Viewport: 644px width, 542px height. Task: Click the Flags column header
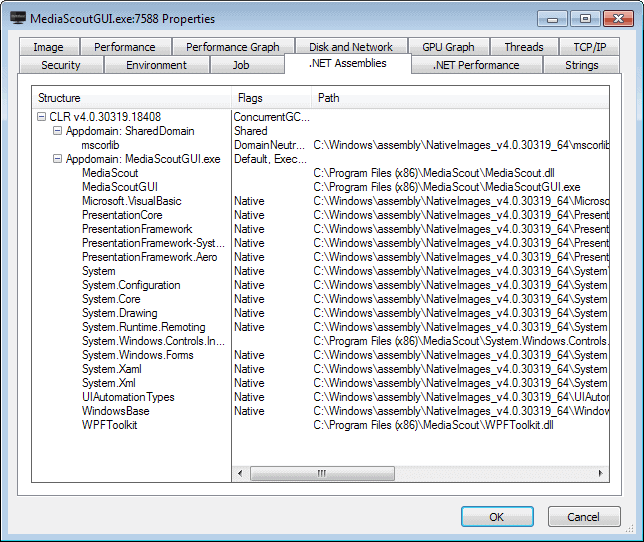(270, 98)
